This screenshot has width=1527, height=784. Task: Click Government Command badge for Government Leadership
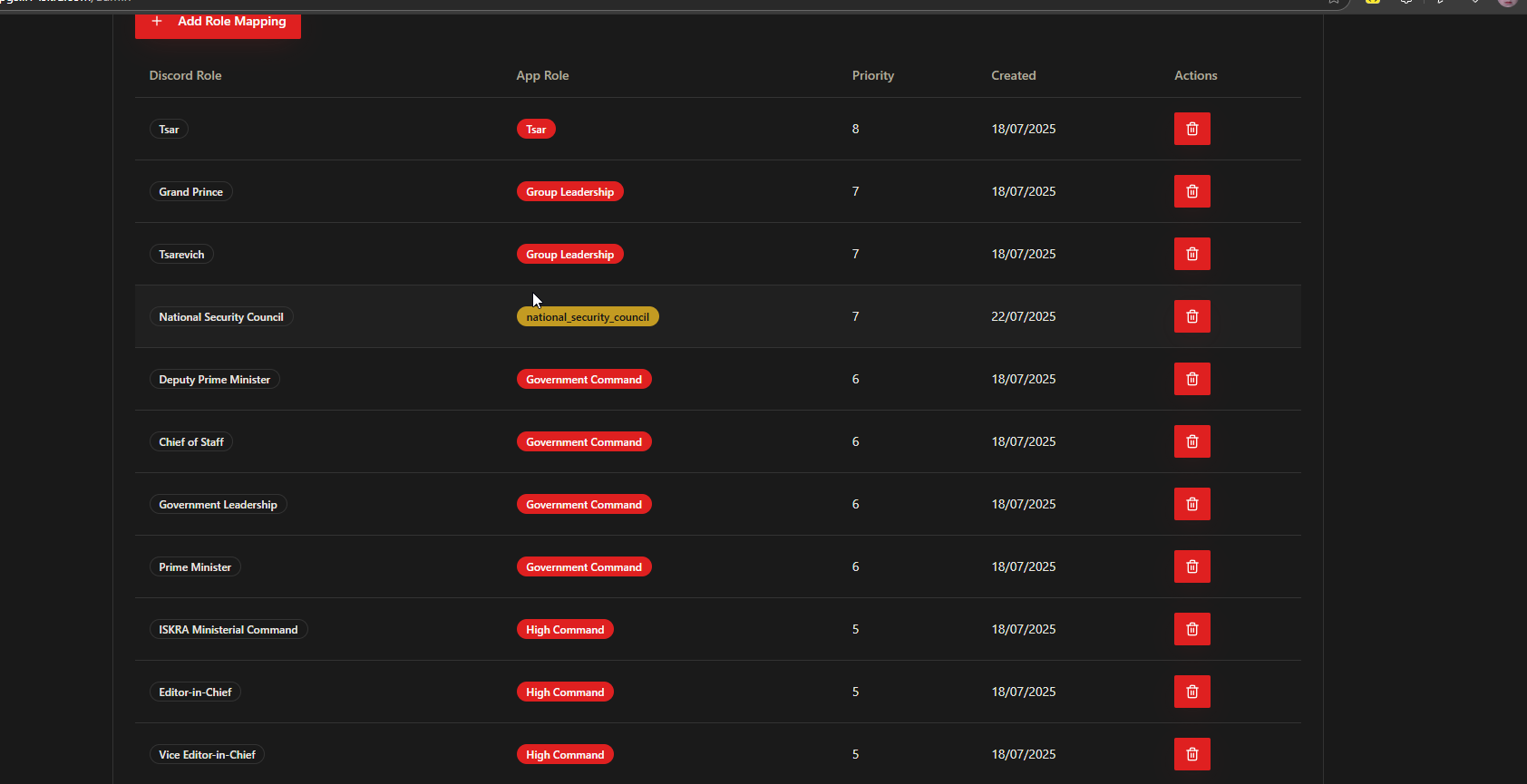(x=584, y=504)
